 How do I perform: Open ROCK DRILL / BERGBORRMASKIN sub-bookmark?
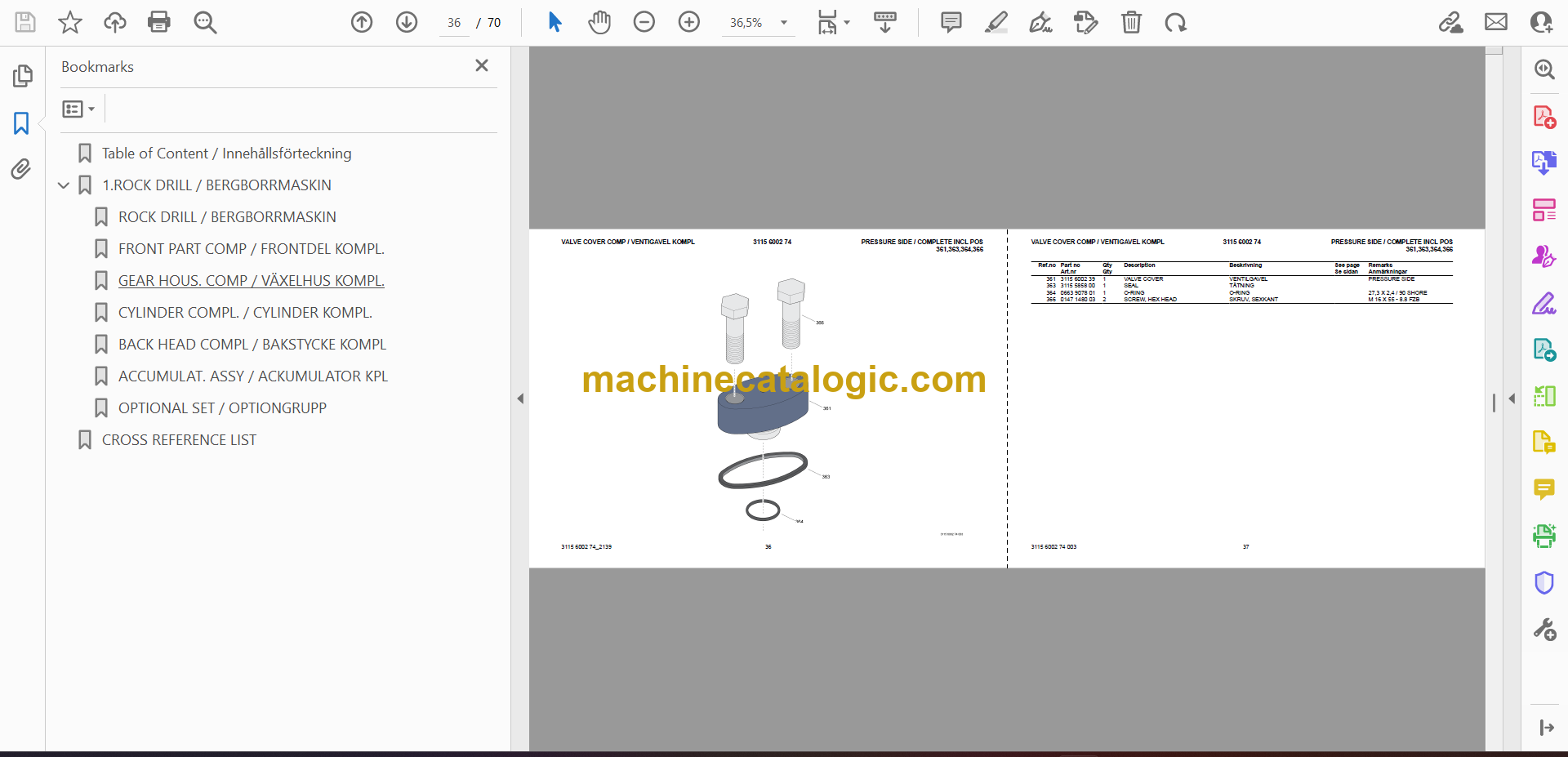227,217
